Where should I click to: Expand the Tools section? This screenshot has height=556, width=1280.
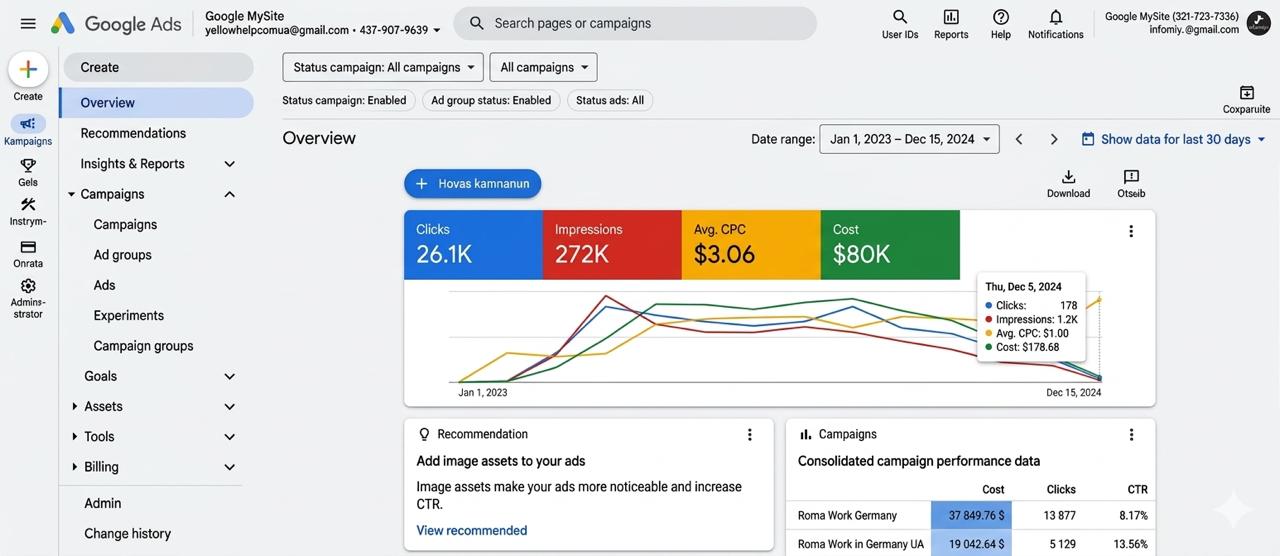coord(229,437)
